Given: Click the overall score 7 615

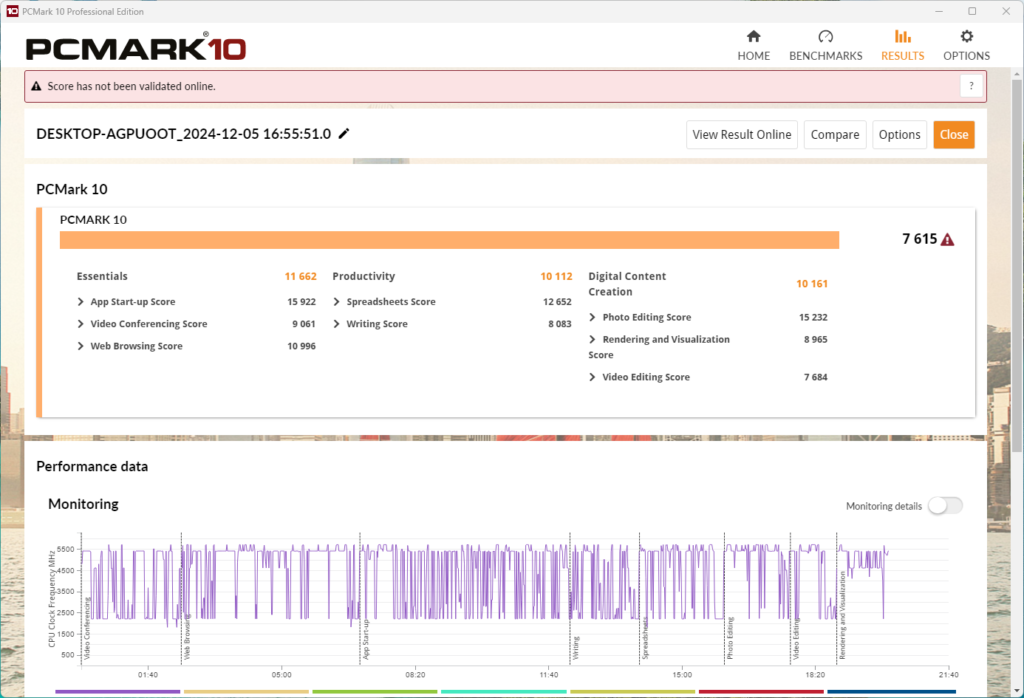Looking at the screenshot, I should click(920, 239).
